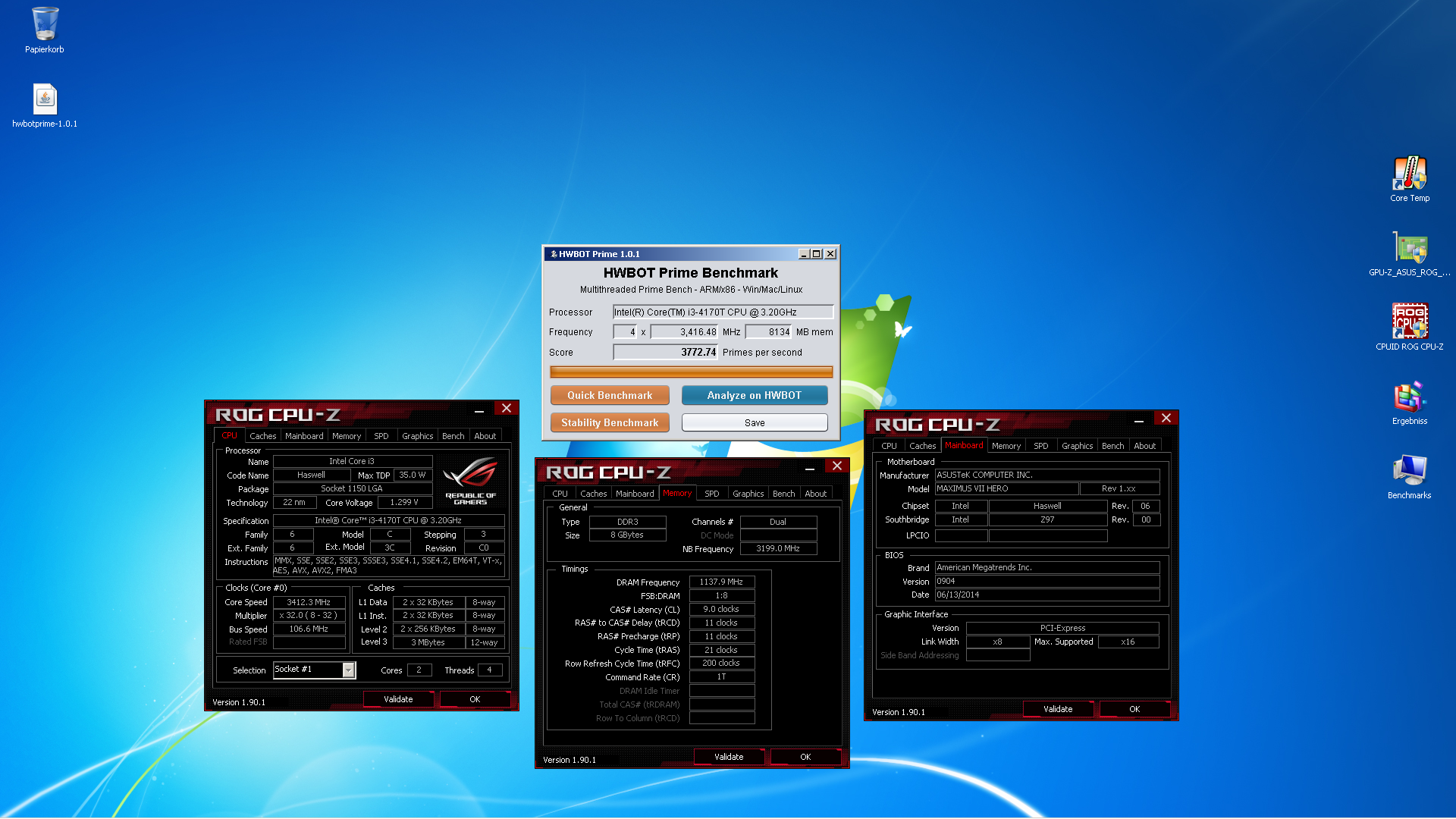The height and width of the screenshot is (819, 1456).
Task: Click Core Speed value 3412.3 MHz
Action: tap(309, 602)
